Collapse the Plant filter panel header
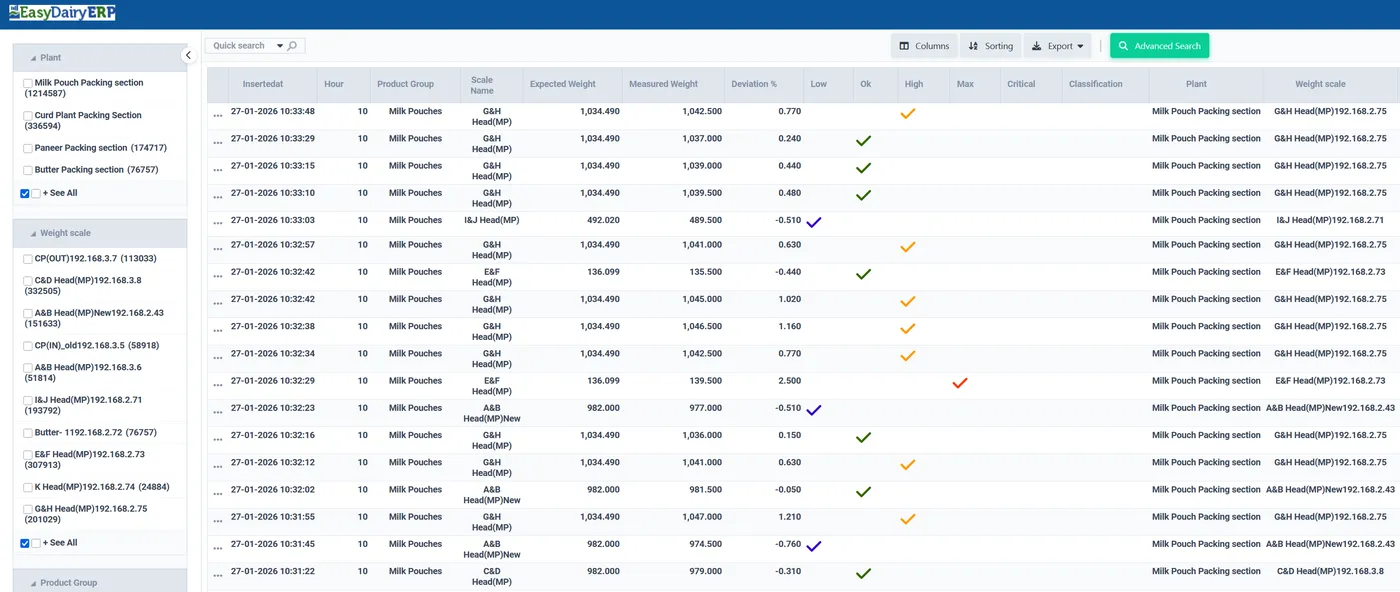This screenshot has height=592, width=1400. tap(100, 58)
